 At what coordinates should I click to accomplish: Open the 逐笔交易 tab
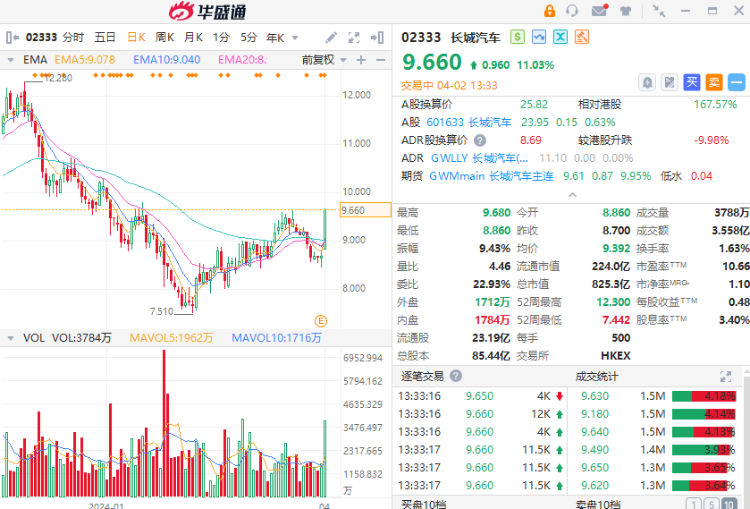(422, 376)
